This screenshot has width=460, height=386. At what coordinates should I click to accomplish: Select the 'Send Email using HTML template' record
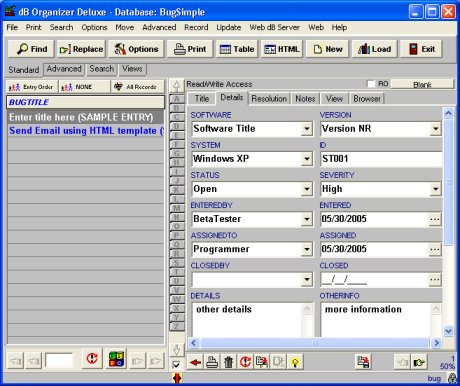pos(86,131)
